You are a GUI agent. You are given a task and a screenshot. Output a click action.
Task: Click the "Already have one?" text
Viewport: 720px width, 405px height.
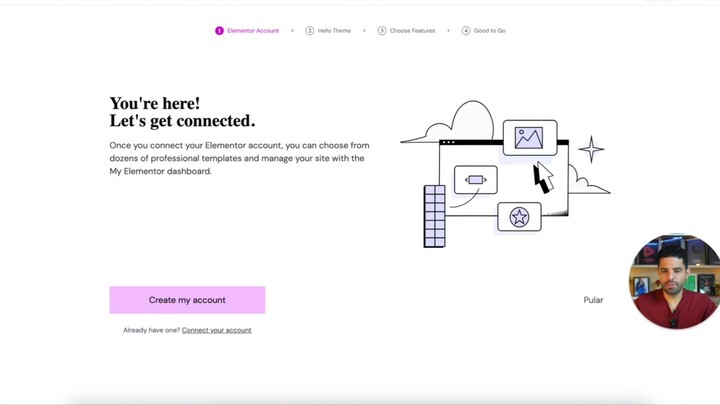152,330
